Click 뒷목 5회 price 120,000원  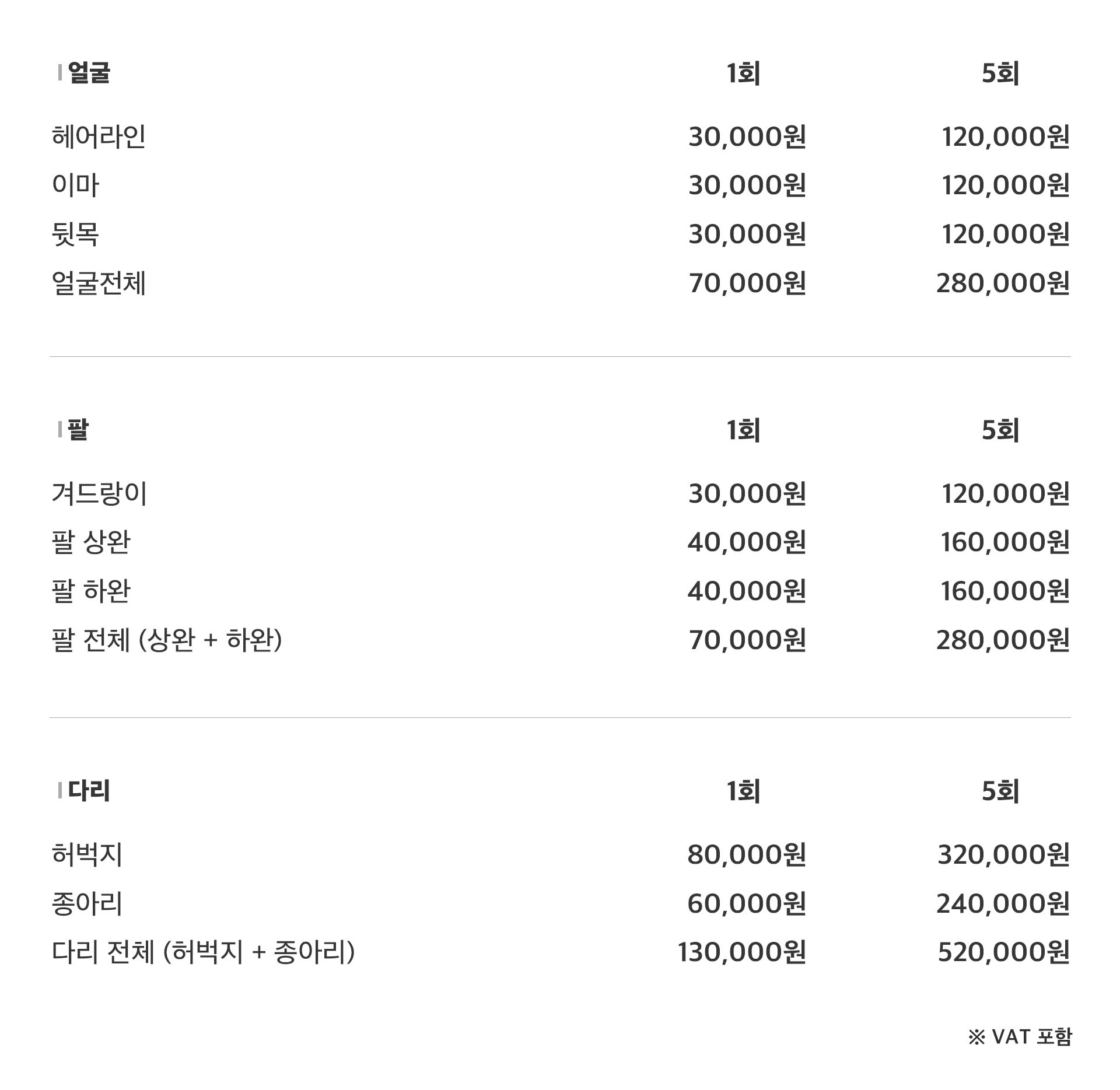(x=1006, y=234)
